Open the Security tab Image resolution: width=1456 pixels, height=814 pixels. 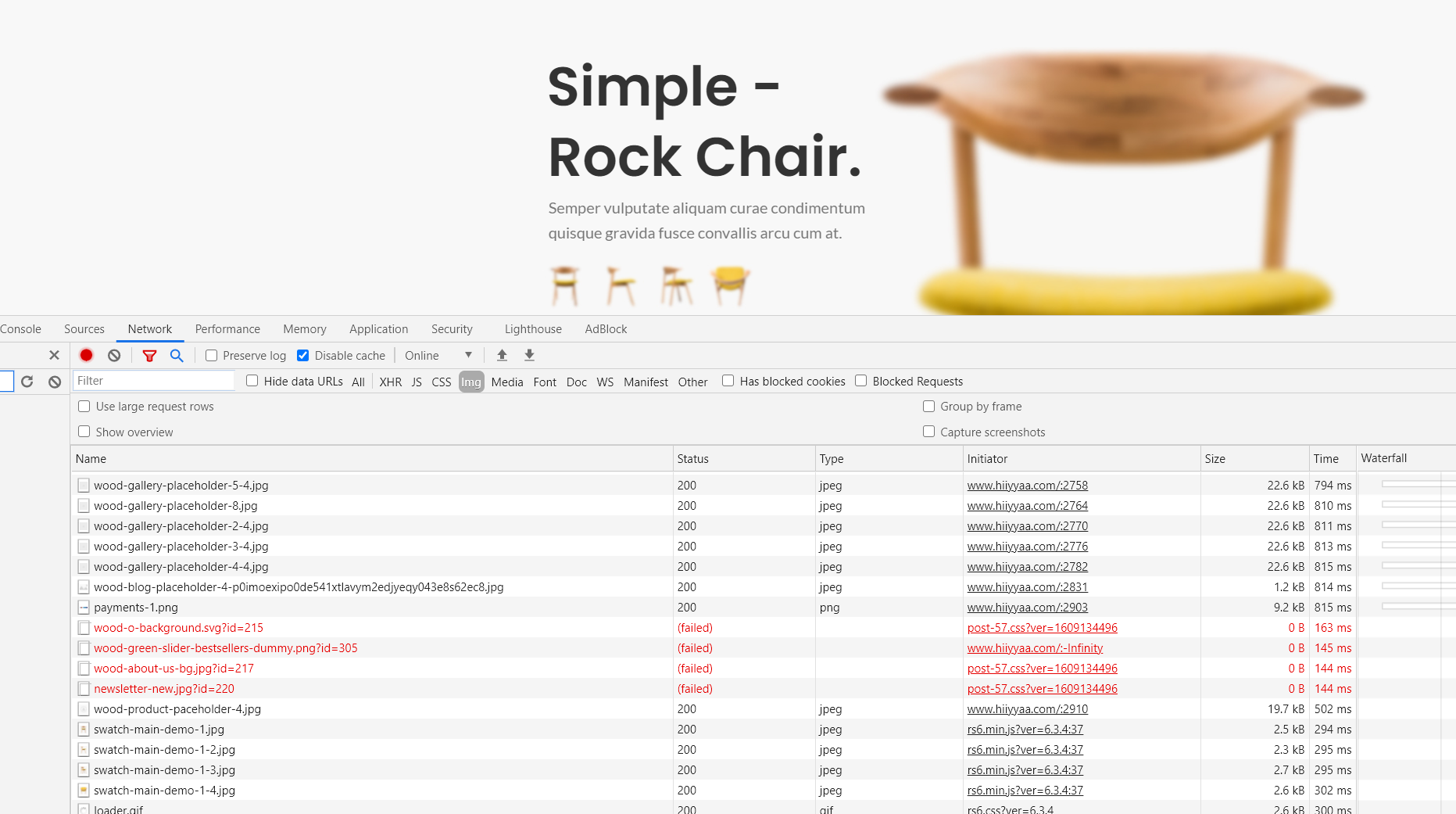452,329
